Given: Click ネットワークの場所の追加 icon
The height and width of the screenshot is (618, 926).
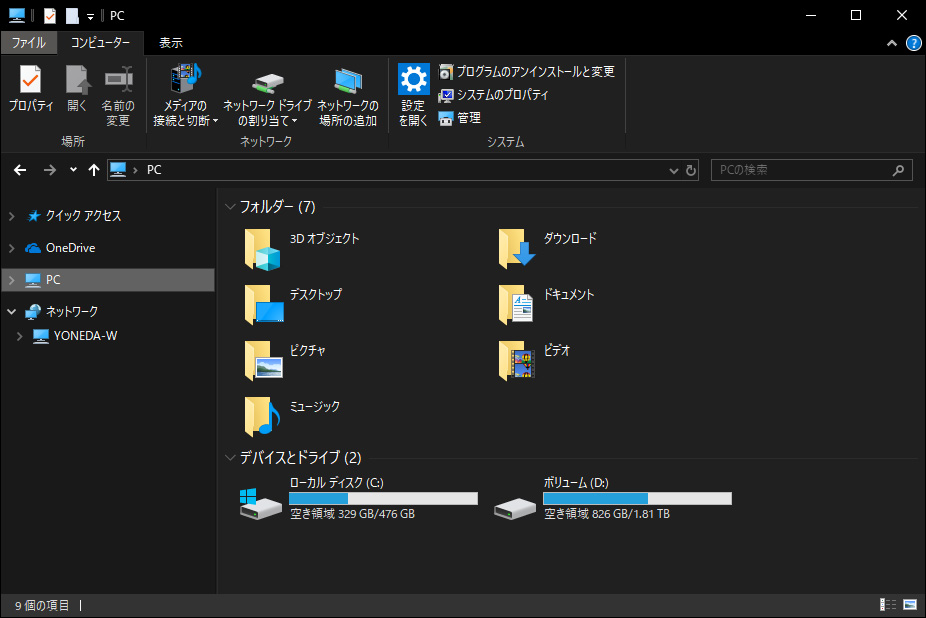Looking at the screenshot, I should click(x=348, y=80).
